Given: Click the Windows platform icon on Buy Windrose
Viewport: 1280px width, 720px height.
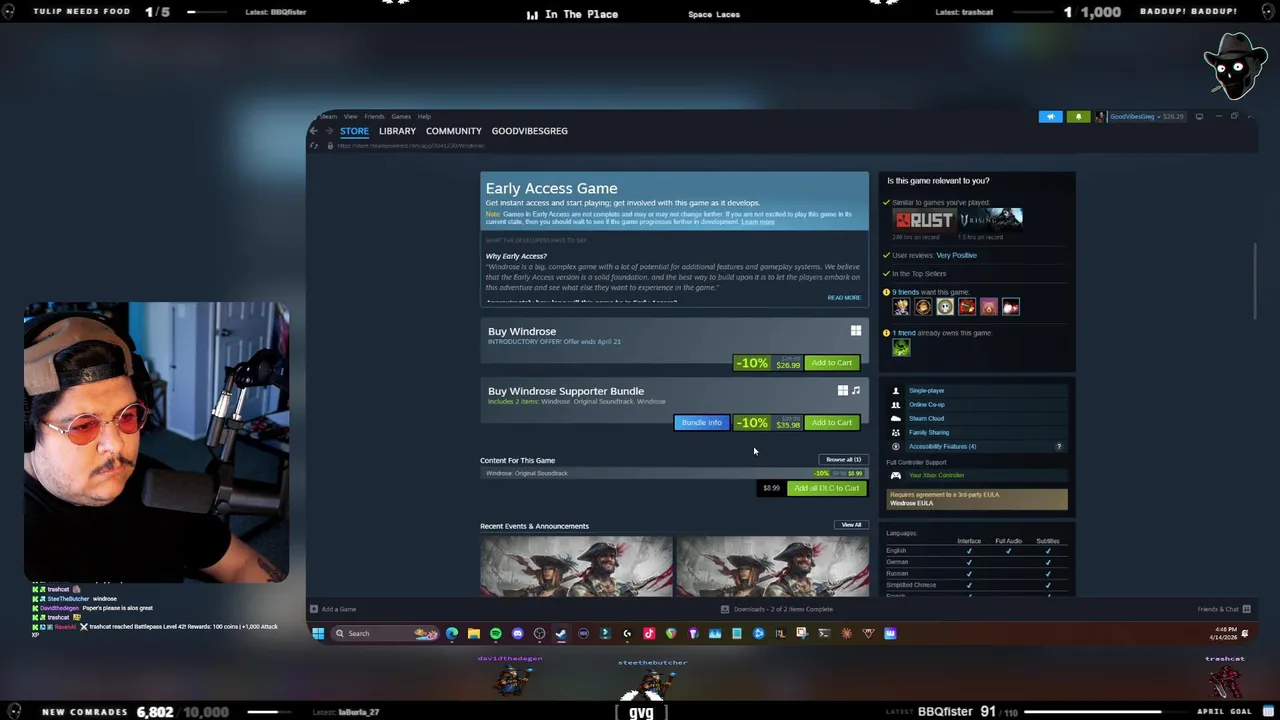Looking at the screenshot, I should pos(856,331).
